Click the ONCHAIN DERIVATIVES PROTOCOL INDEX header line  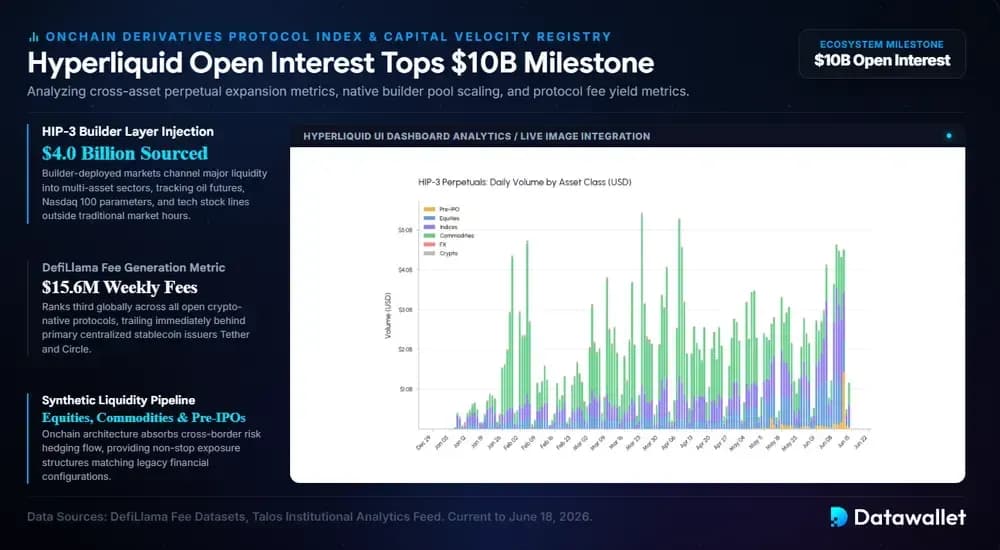(x=328, y=37)
